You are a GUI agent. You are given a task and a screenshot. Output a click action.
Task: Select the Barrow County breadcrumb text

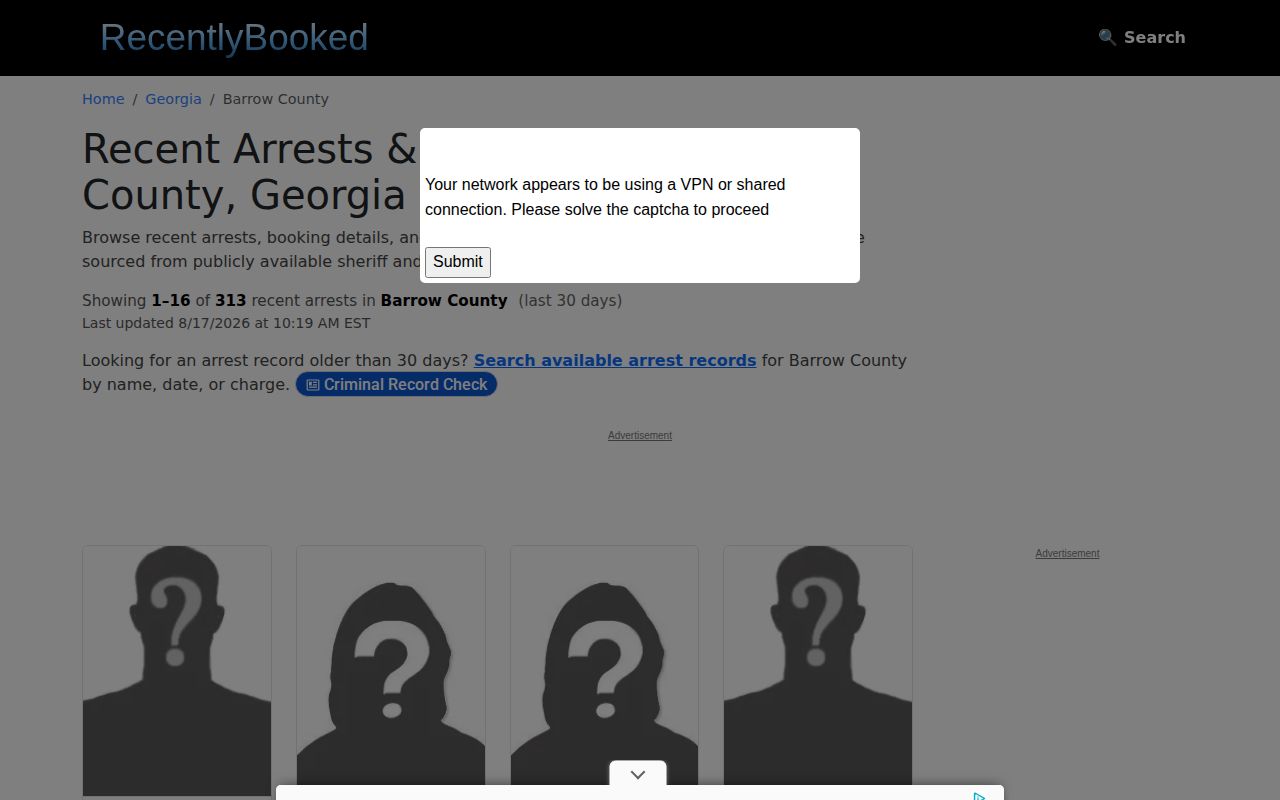pyautogui.click(x=275, y=99)
